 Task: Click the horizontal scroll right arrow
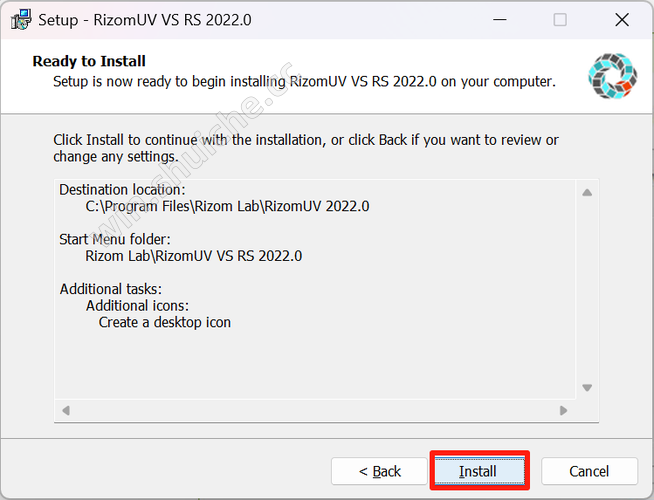(x=563, y=410)
